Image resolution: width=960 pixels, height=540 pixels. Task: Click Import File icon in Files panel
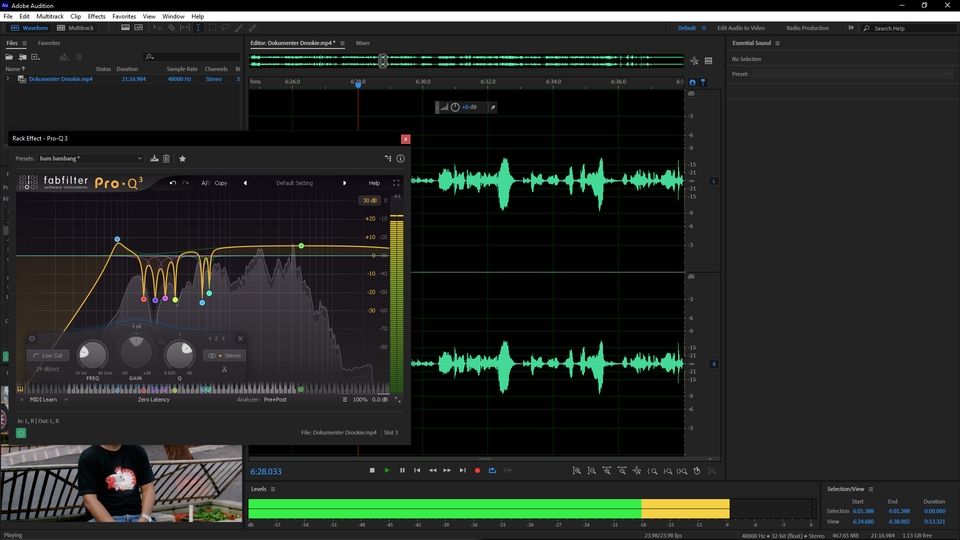(23, 57)
